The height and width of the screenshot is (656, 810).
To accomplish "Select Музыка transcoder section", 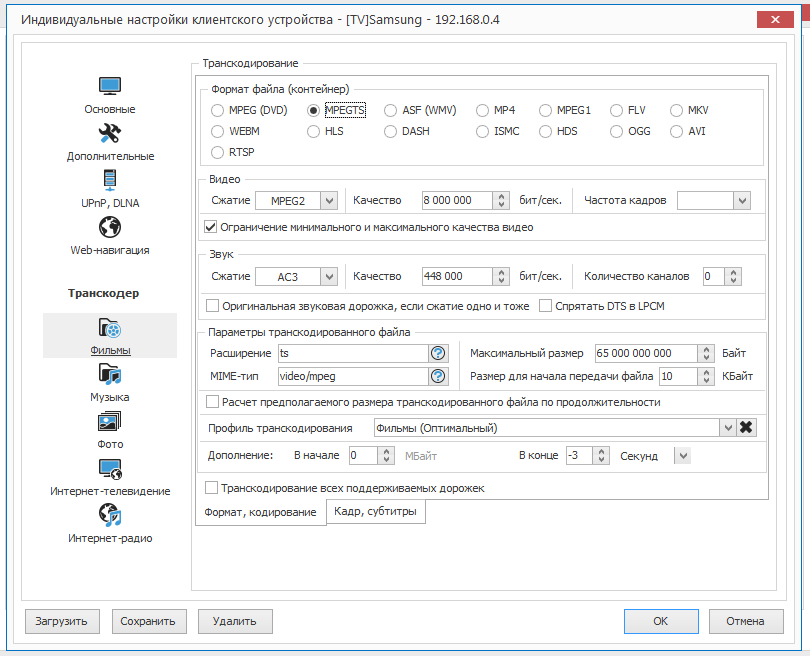I will (109, 383).
